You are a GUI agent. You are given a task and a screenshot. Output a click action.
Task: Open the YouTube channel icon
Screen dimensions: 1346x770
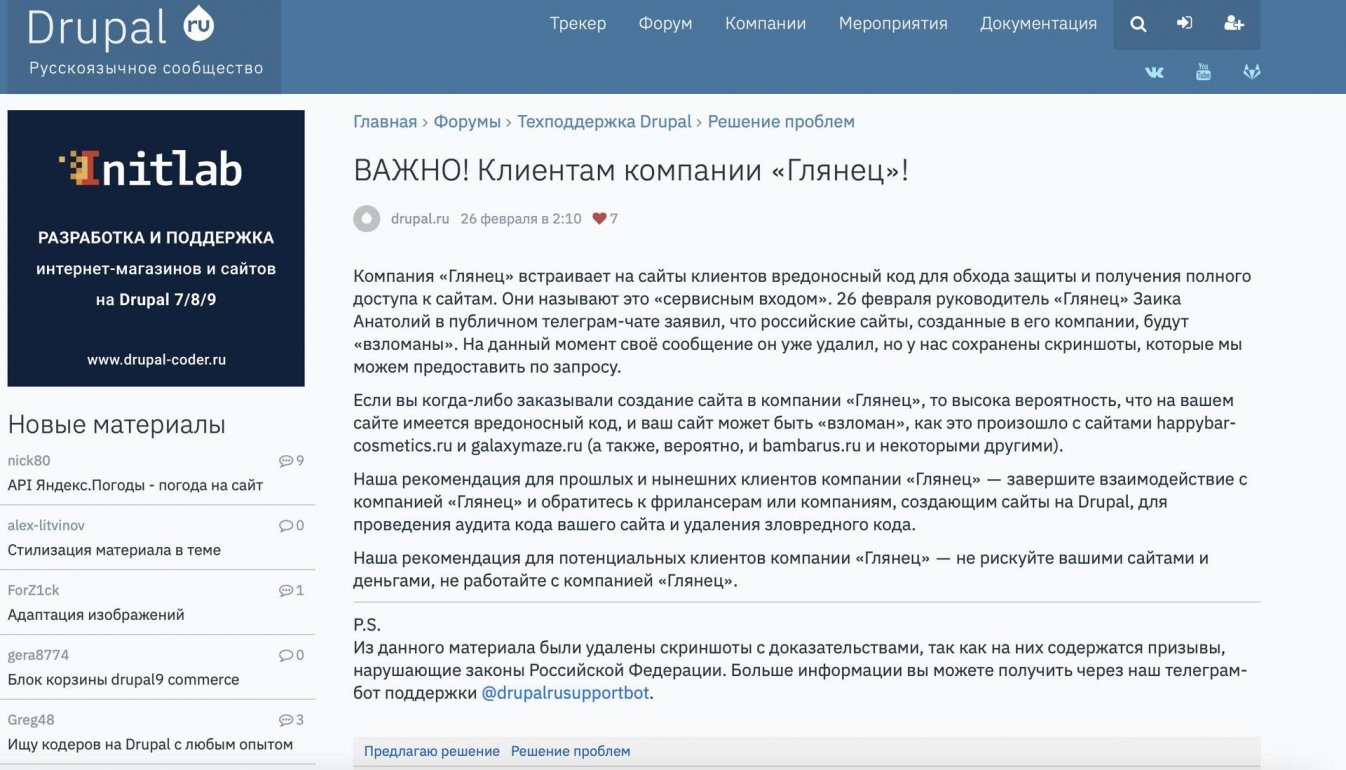(1203, 72)
